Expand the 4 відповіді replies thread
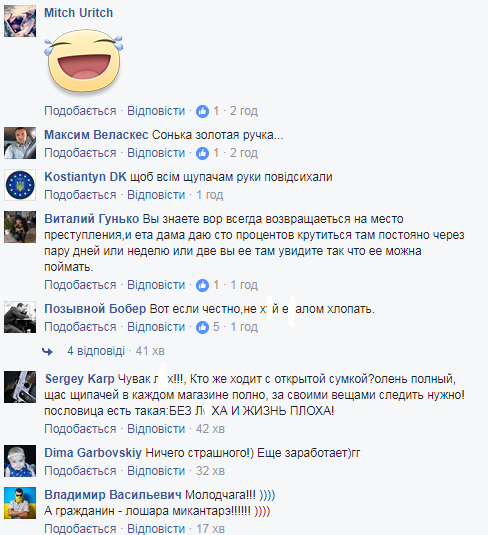Viewport: 488px width, 535px height. tap(96, 351)
